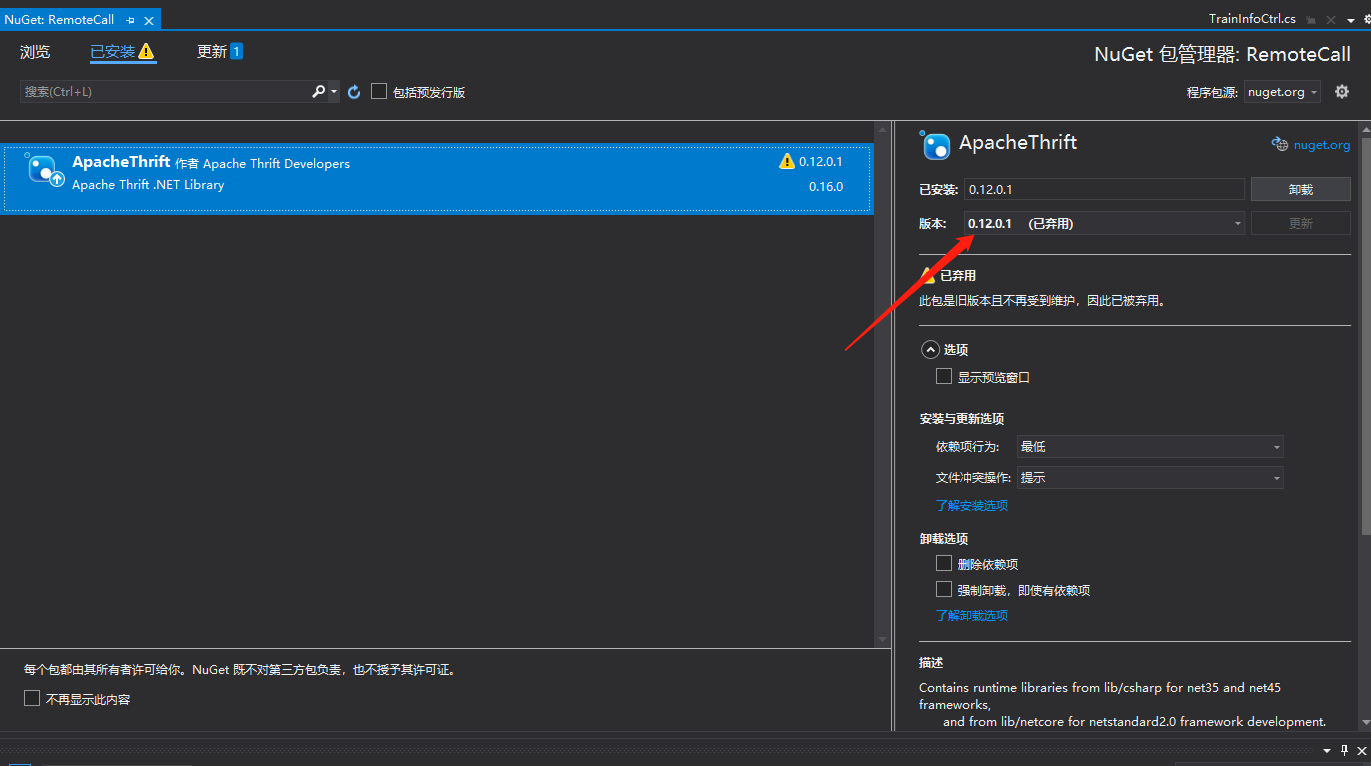Viewport: 1371px width, 766px height.
Task: Close the NuGet: RemoteCall tab
Action: pyautogui.click(x=148, y=20)
